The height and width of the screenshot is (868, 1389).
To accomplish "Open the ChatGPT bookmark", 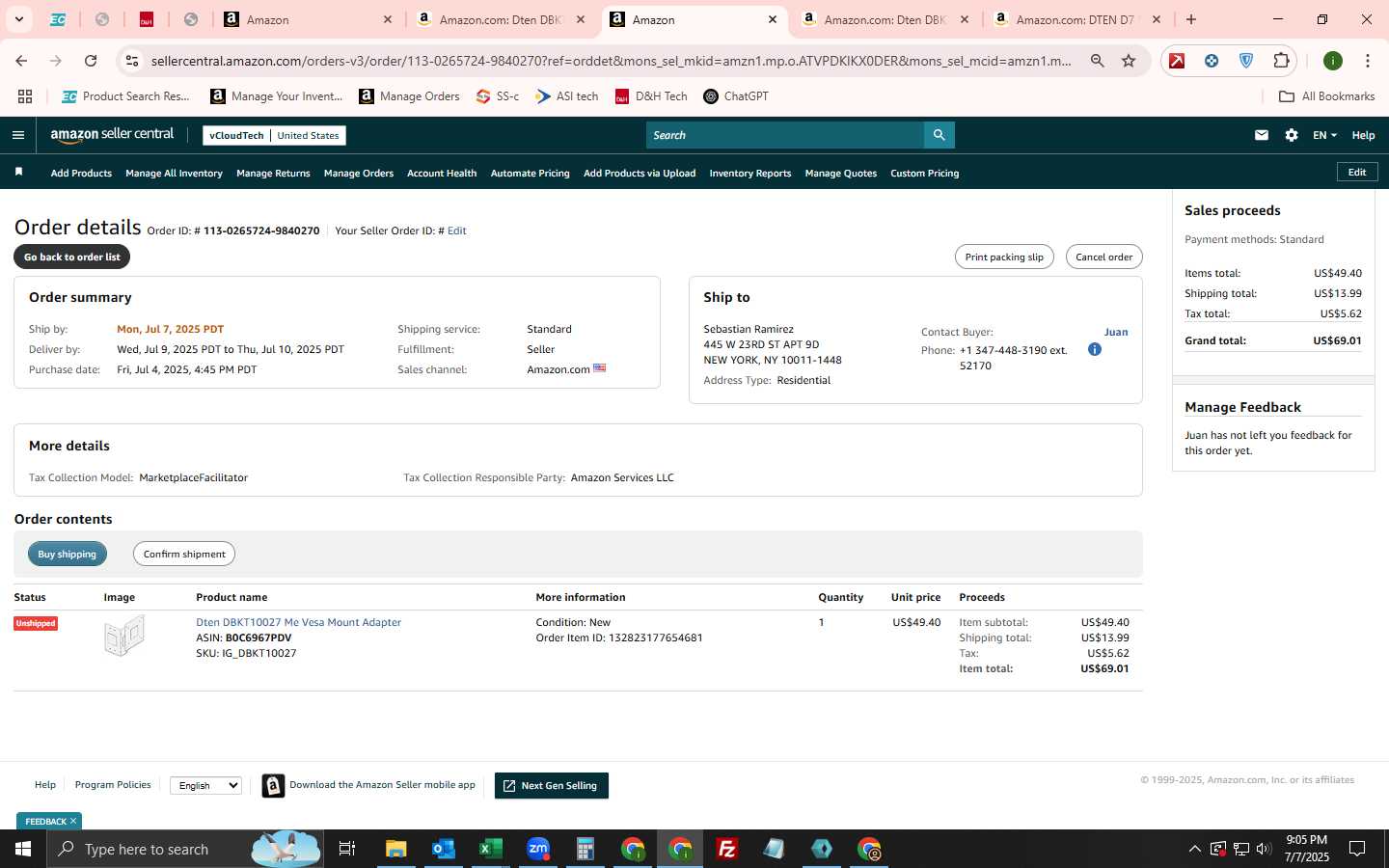I will 736,96.
